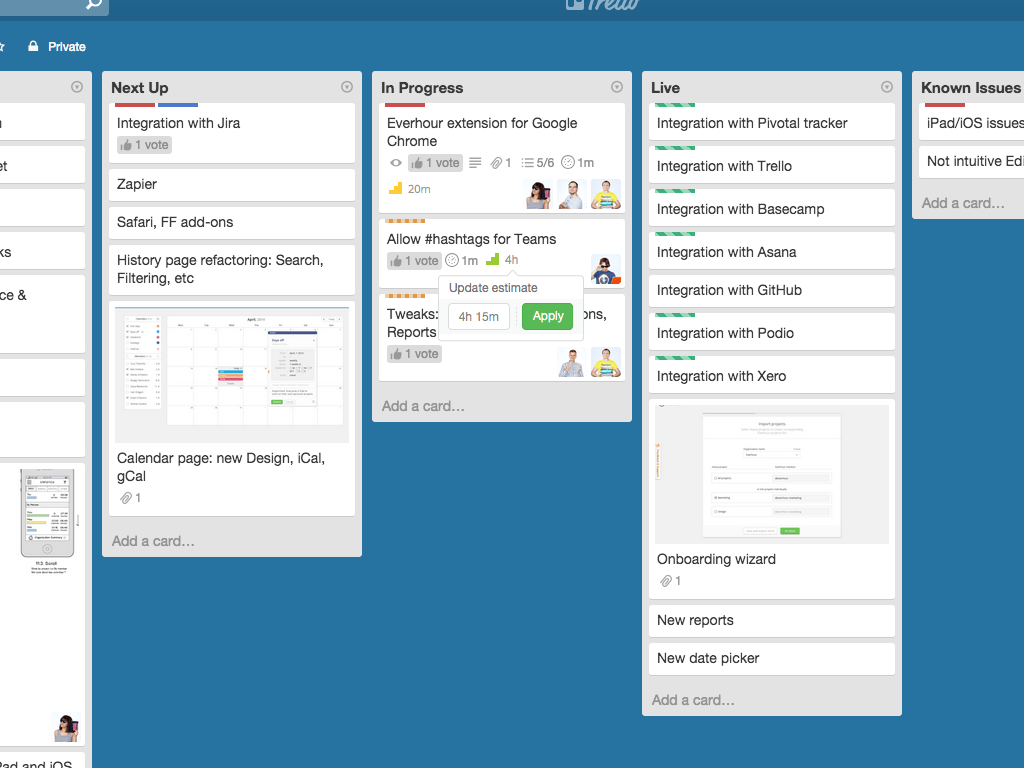
Task: Click the description lines icon on Everhour card
Action: click(475, 163)
